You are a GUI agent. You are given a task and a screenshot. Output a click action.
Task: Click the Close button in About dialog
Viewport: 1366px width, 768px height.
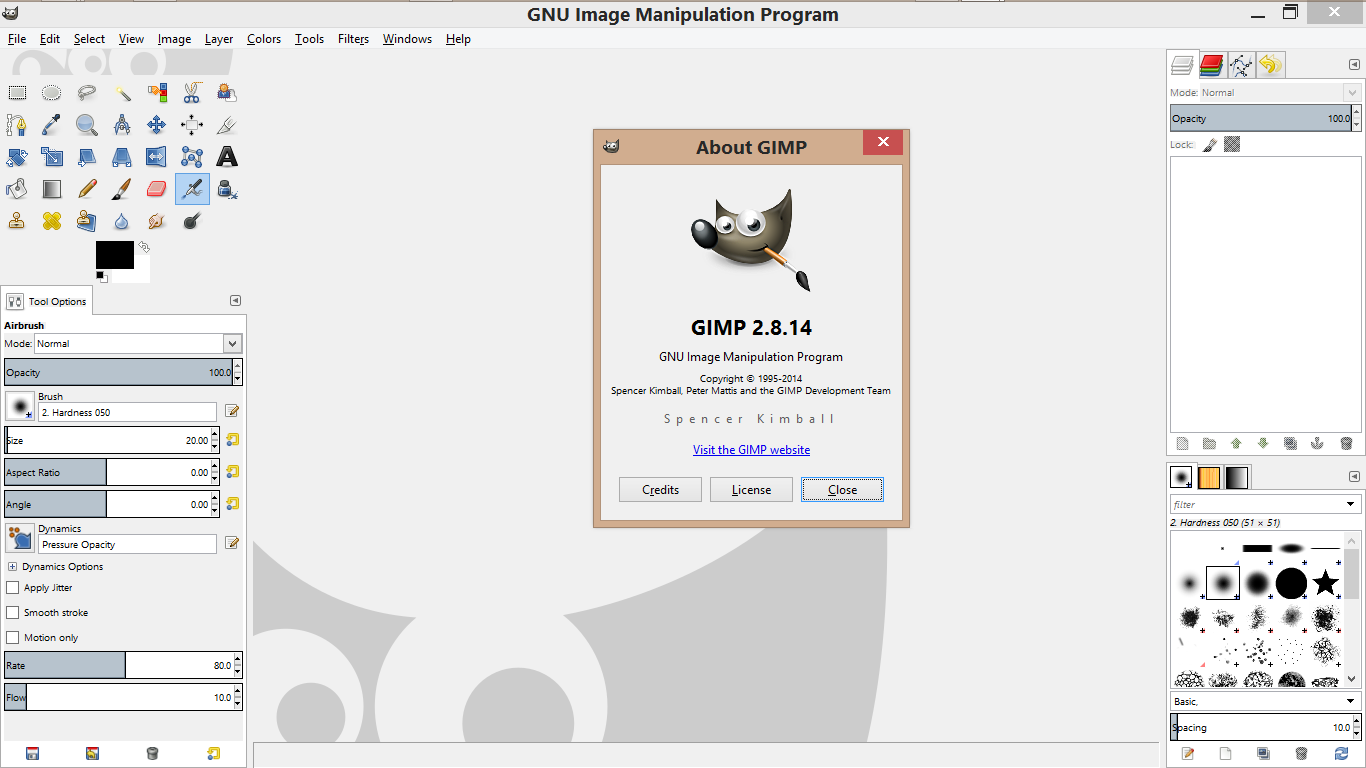tap(842, 490)
